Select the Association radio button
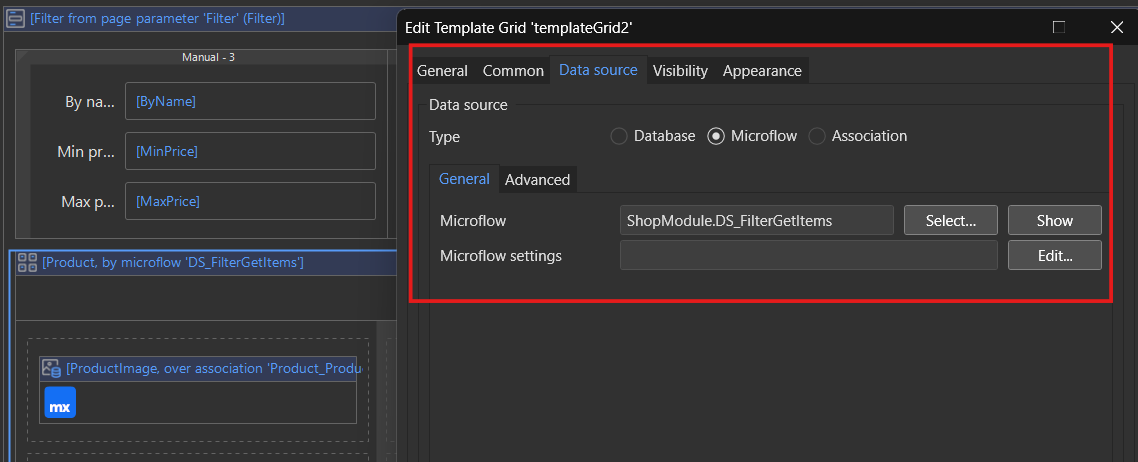1138x462 pixels. [x=817, y=136]
